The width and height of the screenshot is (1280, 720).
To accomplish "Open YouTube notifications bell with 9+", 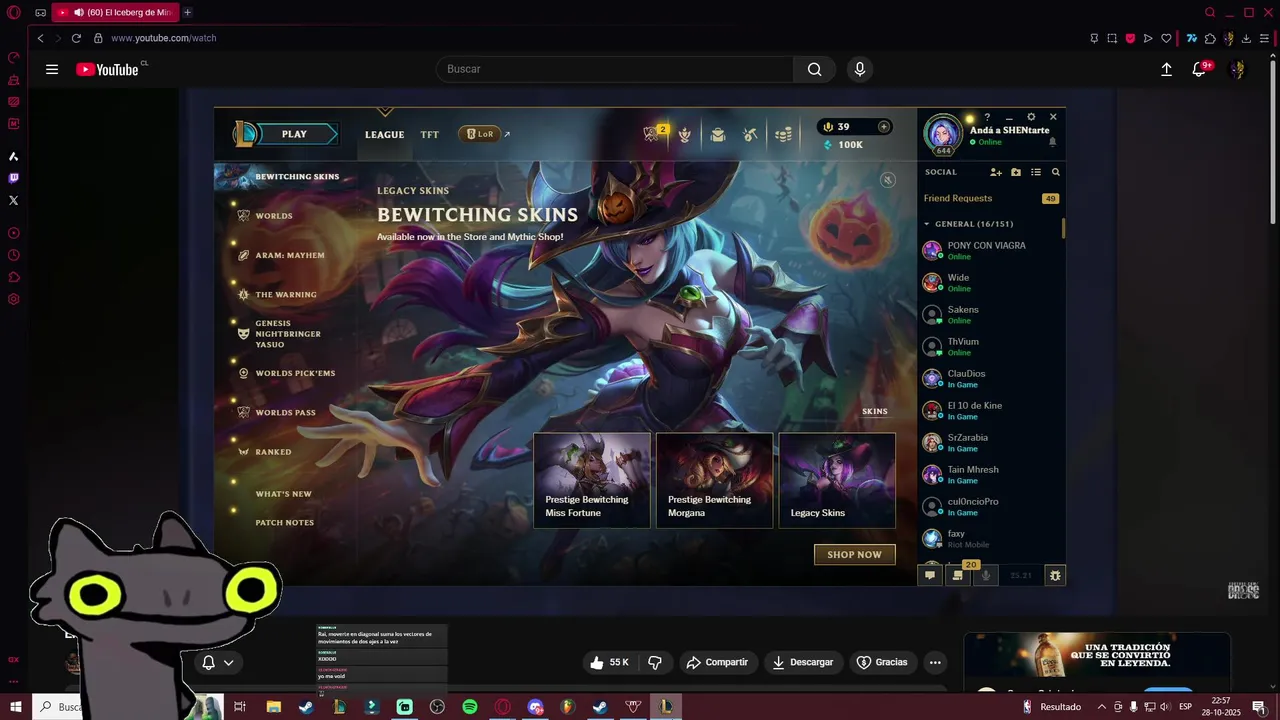I will point(1200,69).
